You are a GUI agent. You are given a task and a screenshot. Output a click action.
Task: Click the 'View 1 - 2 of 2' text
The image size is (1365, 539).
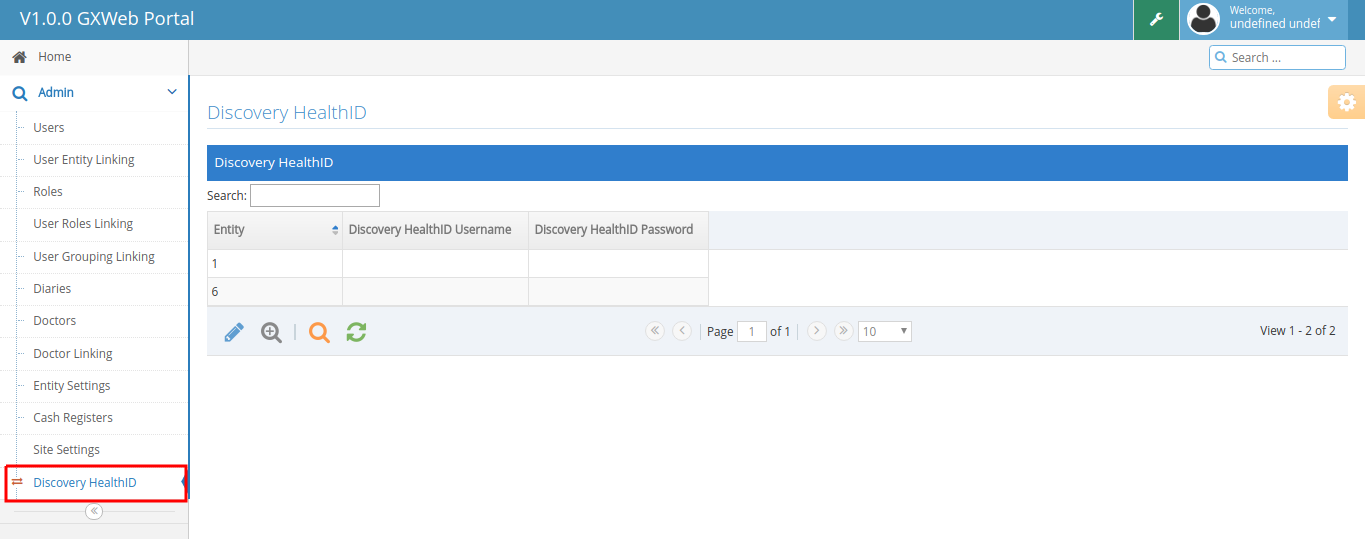(1297, 331)
